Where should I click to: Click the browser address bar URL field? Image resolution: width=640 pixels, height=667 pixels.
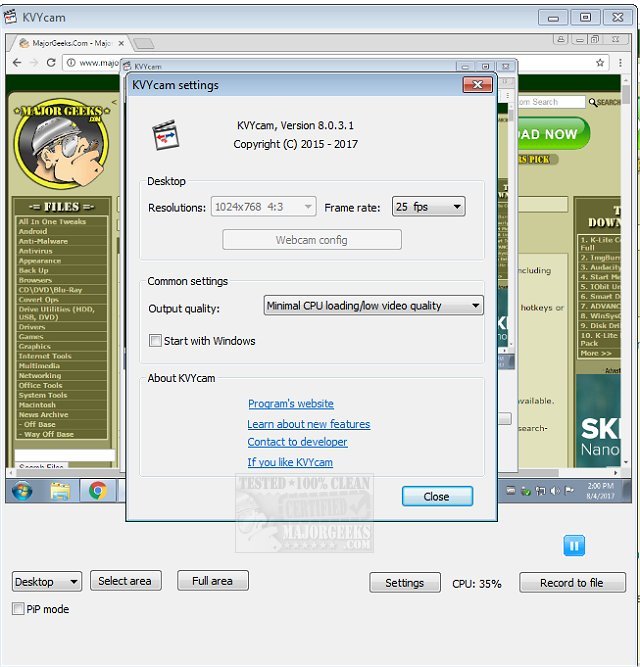(x=336, y=63)
